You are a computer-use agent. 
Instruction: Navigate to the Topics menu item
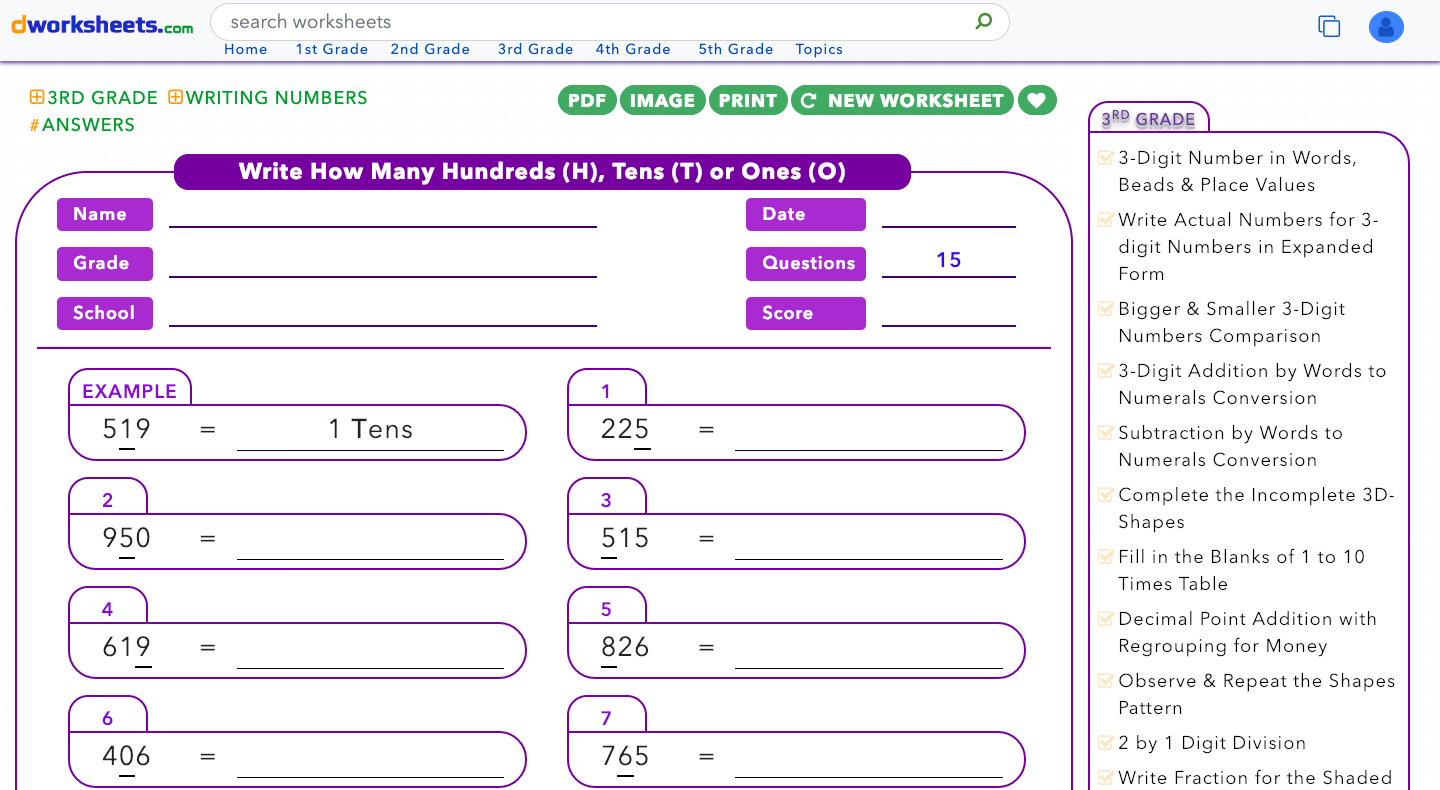click(819, 48)
